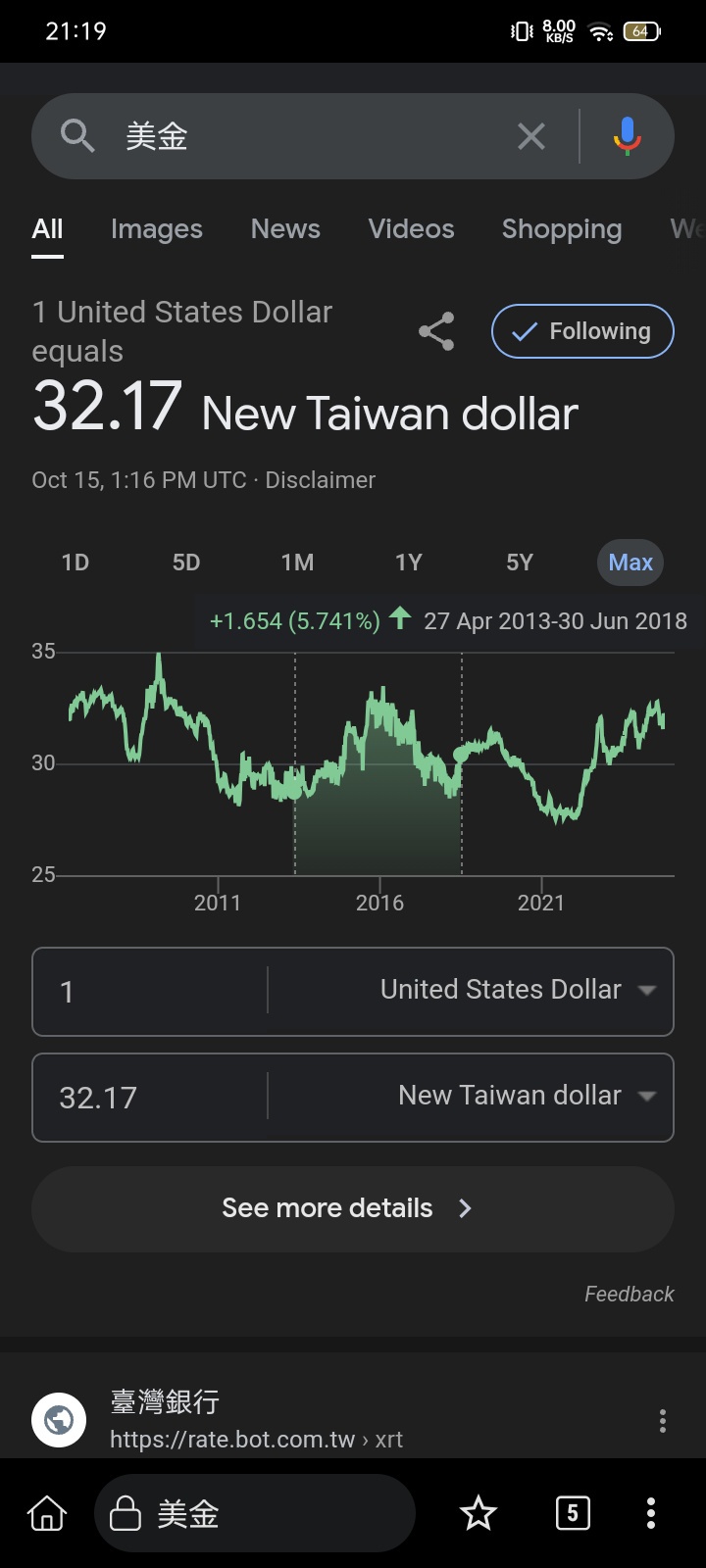Clear the search query with the X icon

click(530, 136)
